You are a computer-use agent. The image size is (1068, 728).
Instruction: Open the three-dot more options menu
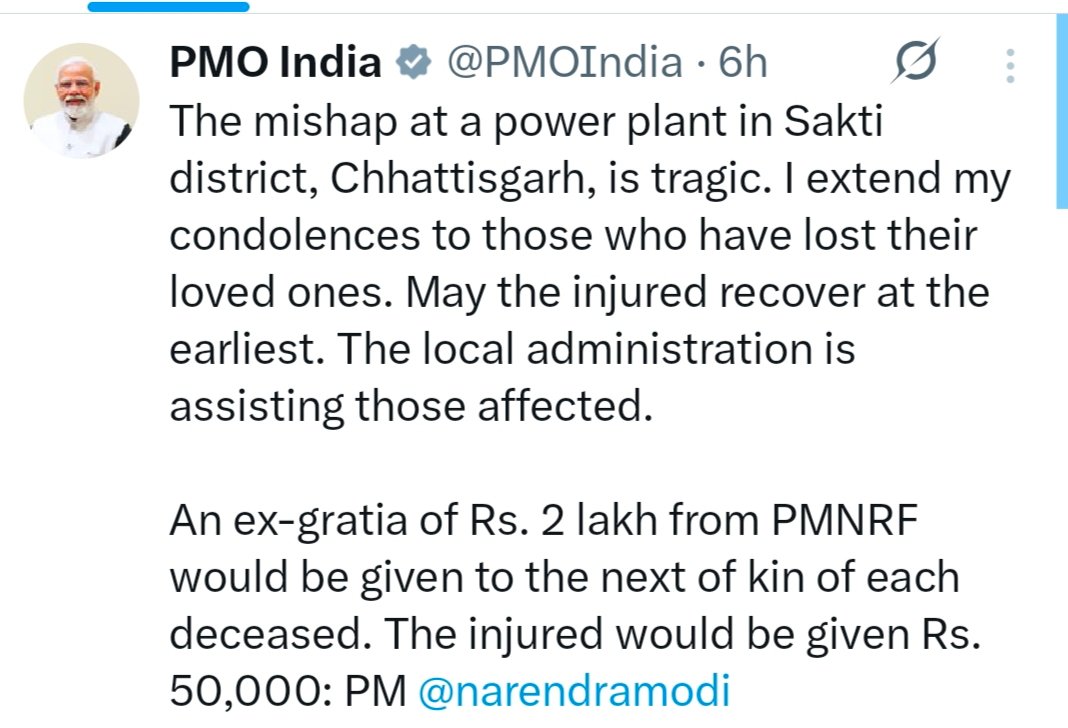click(1011, 66)
